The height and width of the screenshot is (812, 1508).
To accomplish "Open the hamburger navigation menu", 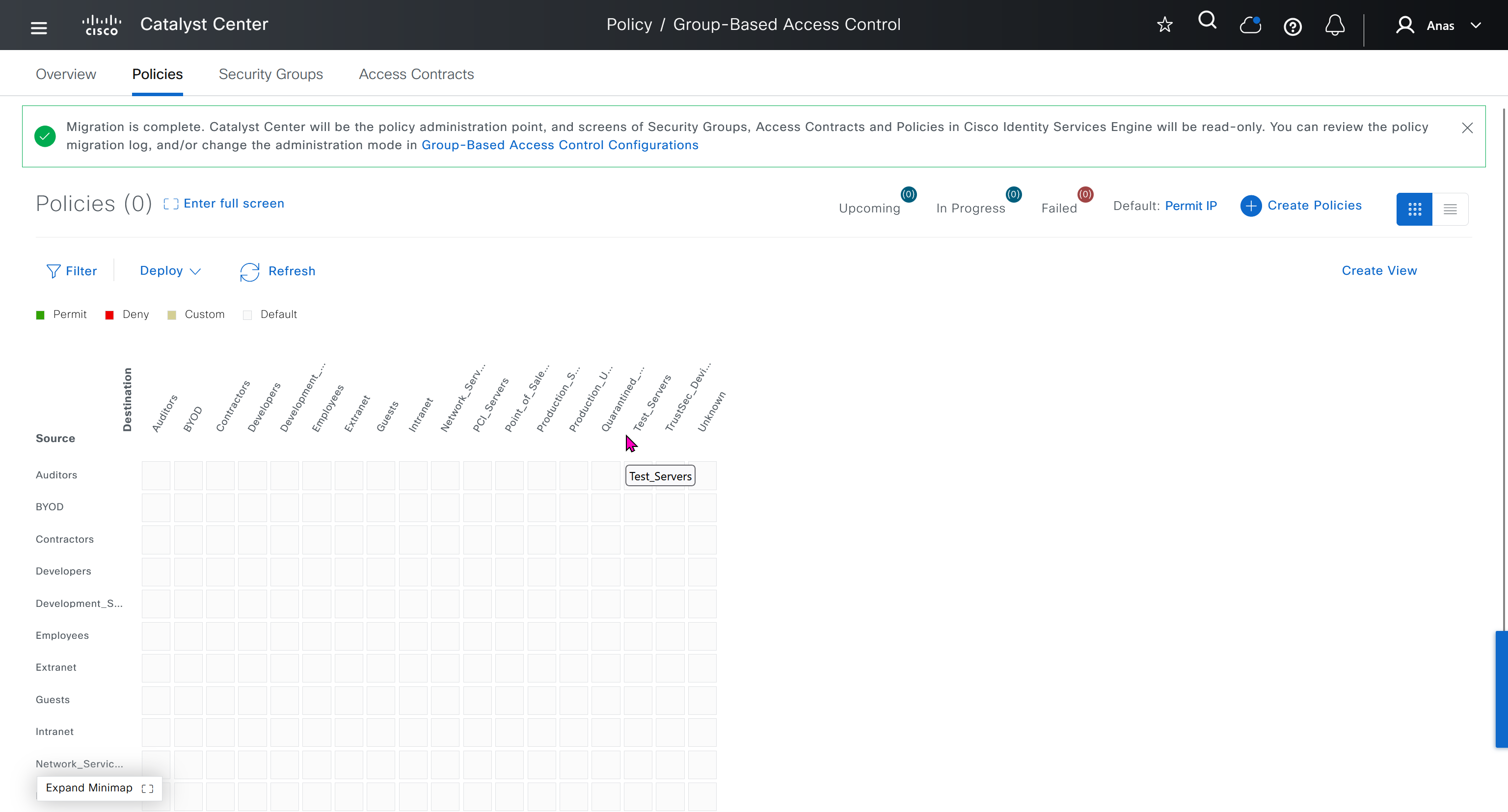I will click(39, 27).
